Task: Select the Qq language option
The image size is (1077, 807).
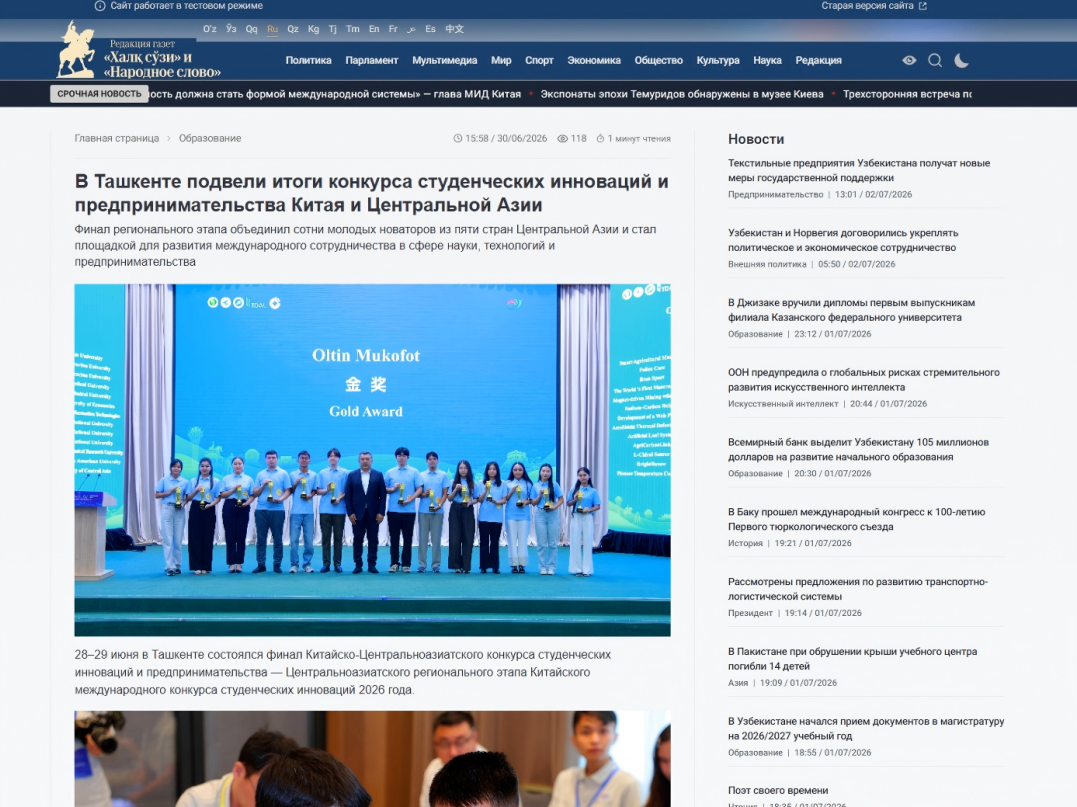Action: click(251, 29)
